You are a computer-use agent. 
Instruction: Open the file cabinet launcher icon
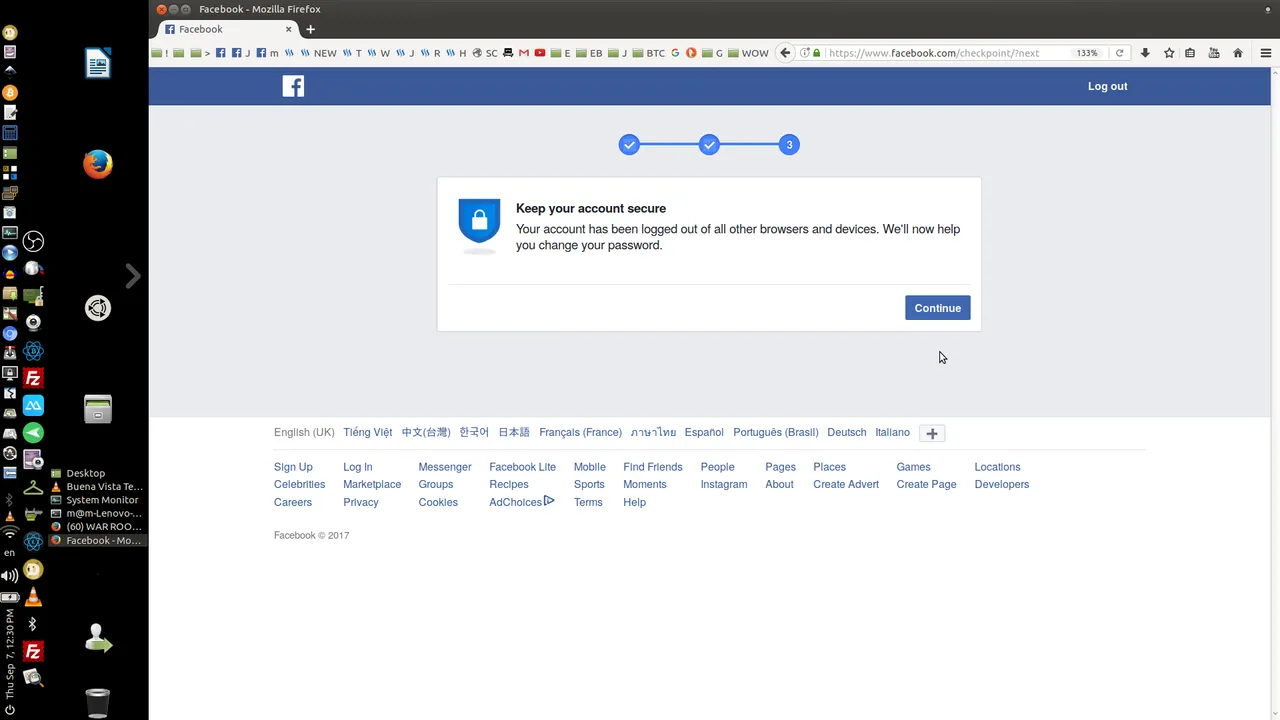pos(97,409)
